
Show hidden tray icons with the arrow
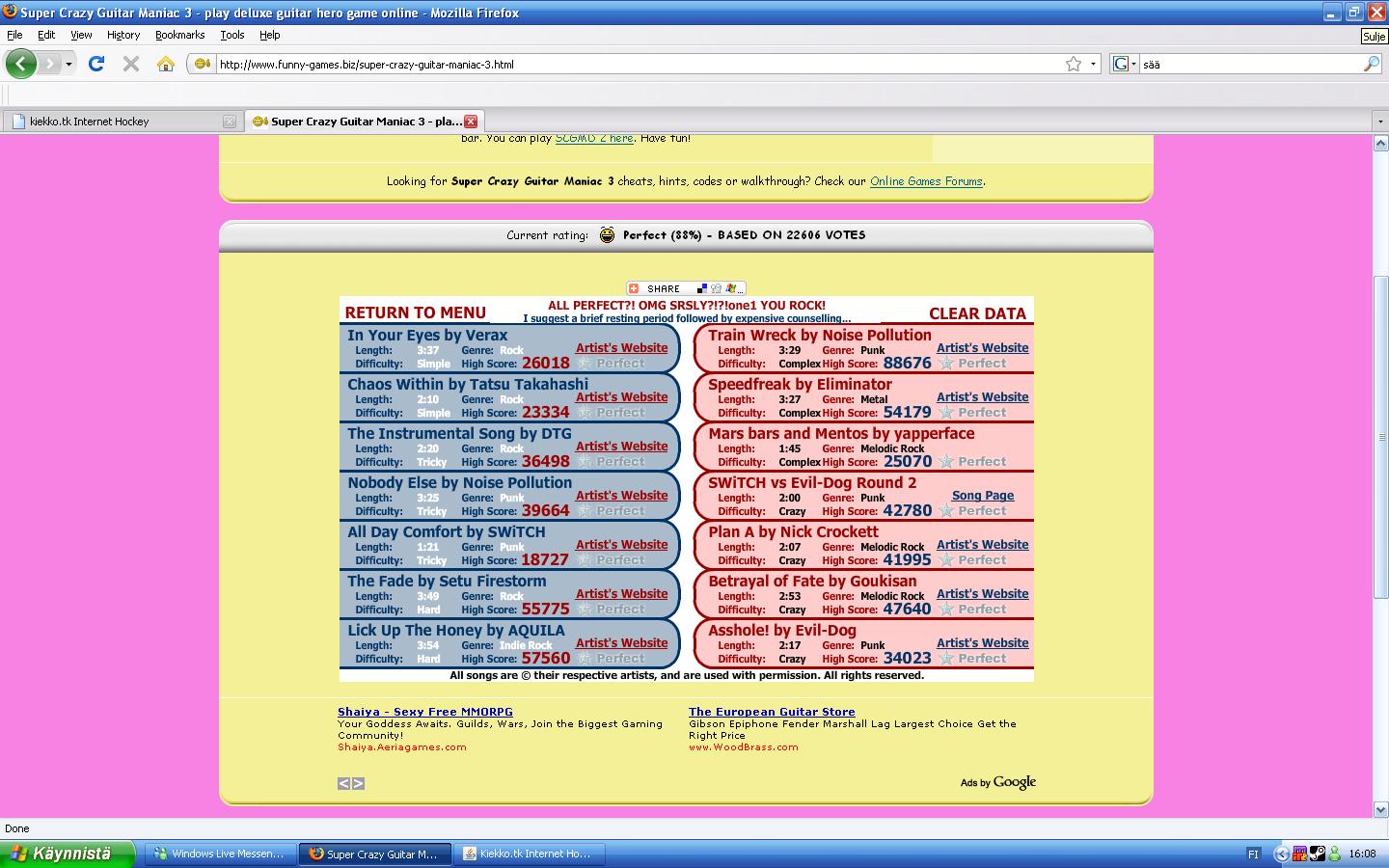(1281, 854)
